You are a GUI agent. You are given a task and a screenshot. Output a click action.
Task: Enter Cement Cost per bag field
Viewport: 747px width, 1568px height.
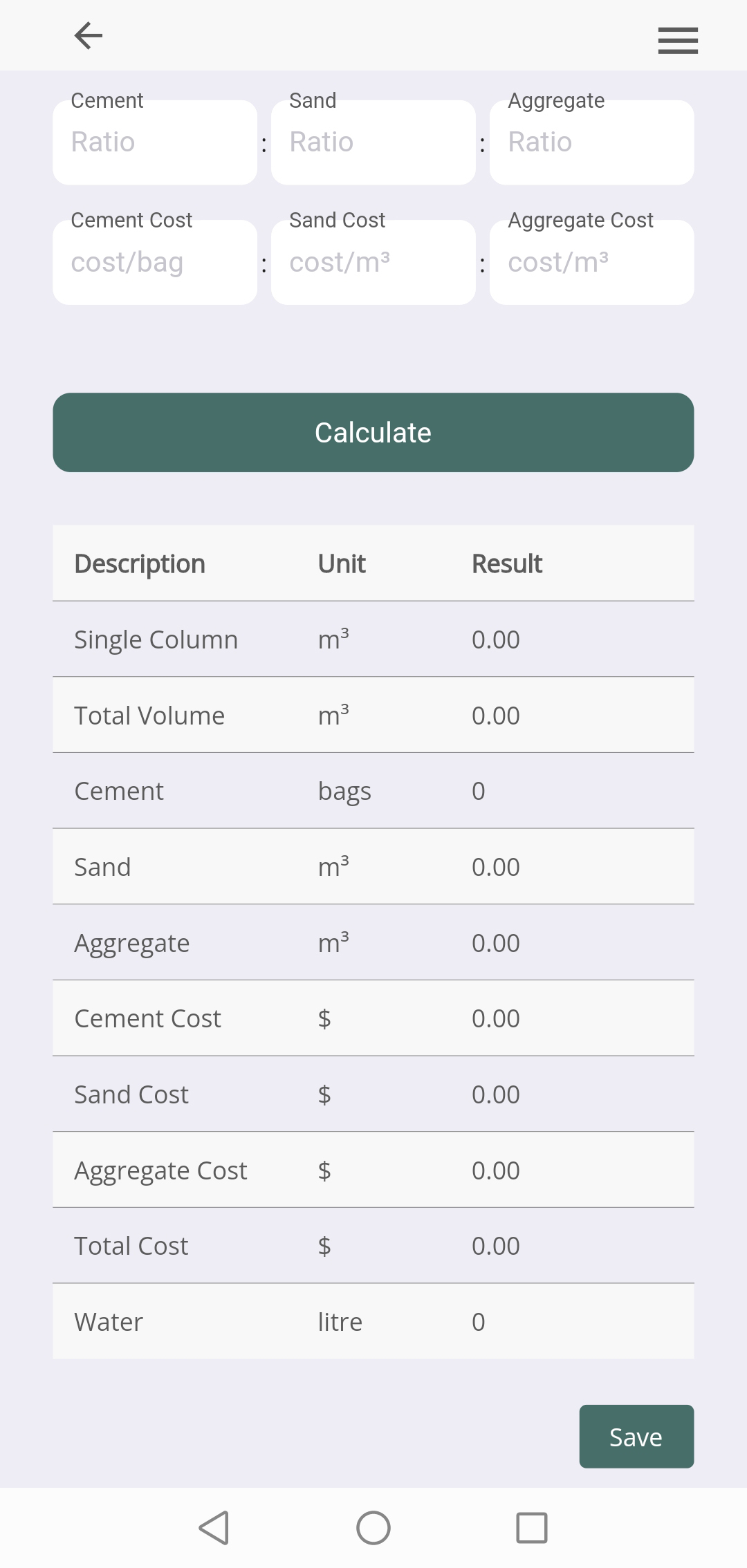pos(155,263)
